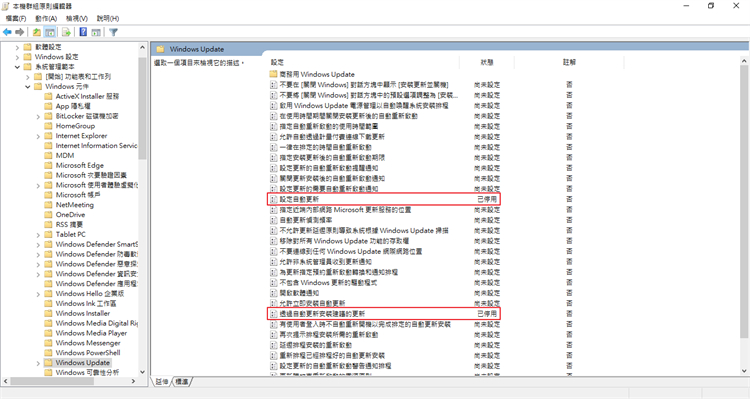Select 指定近端內部網路 Microsoft 更新服務的位置 policy
The width and height of the screenshot is (750, 399).
coord(345,210)
